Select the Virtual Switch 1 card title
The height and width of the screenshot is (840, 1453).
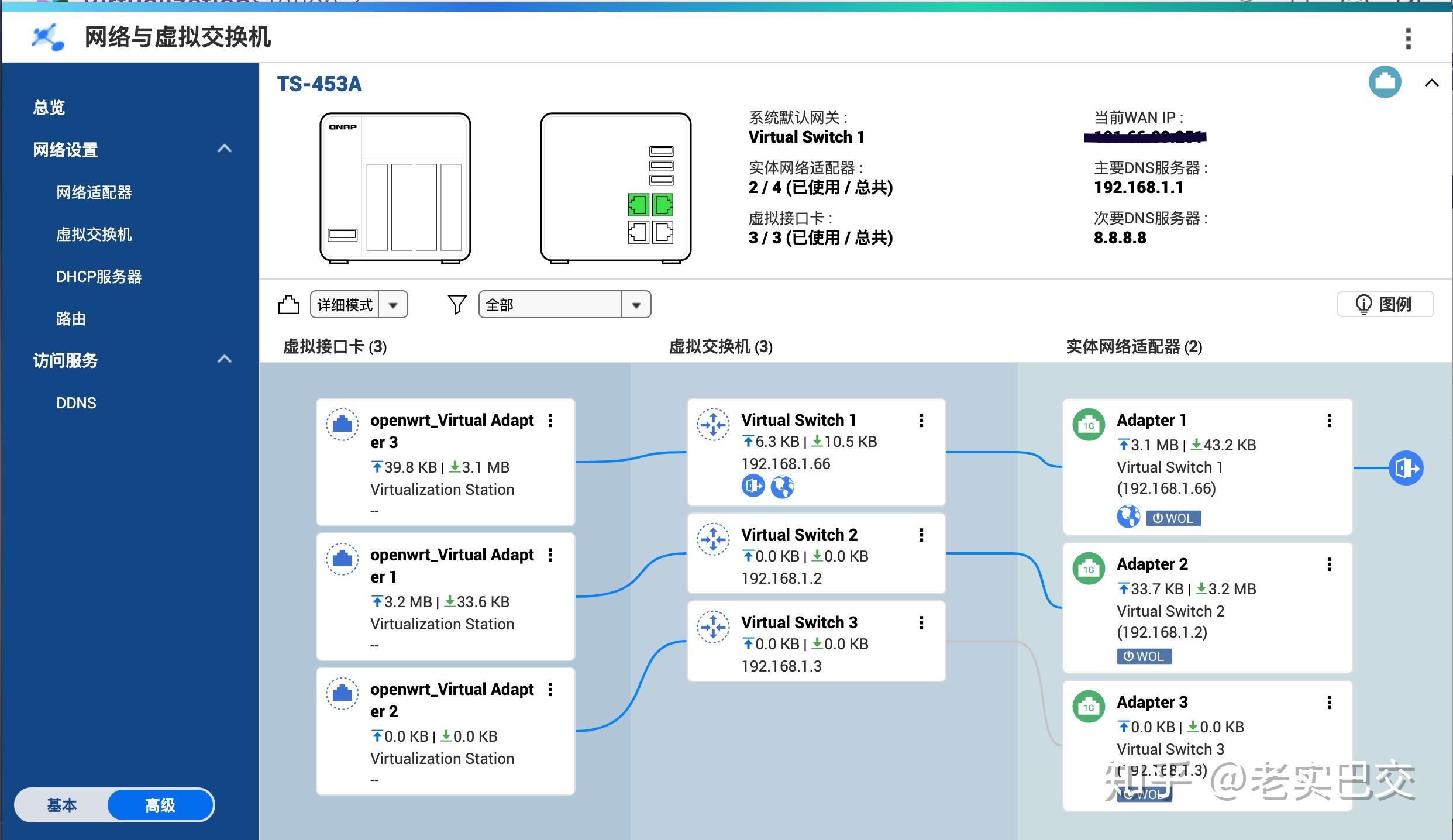798,420
